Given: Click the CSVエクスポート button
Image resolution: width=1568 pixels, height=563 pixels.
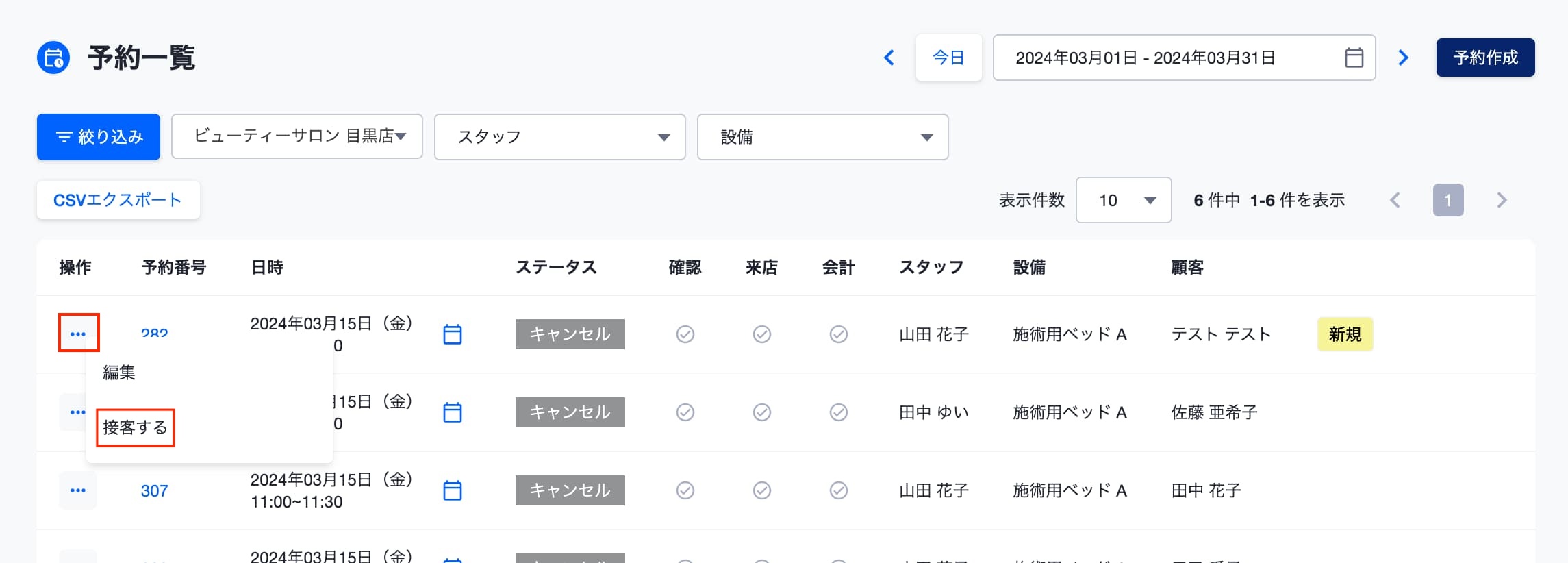Looking at the screenshot, I should [118, 200].
